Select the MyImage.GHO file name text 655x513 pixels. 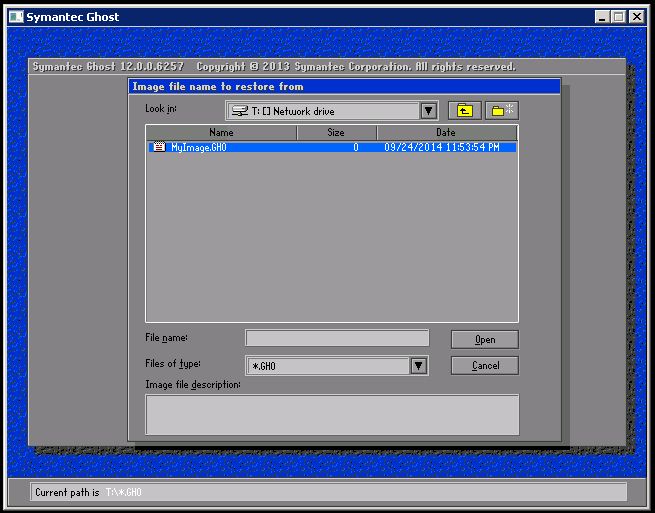[199, 147]
